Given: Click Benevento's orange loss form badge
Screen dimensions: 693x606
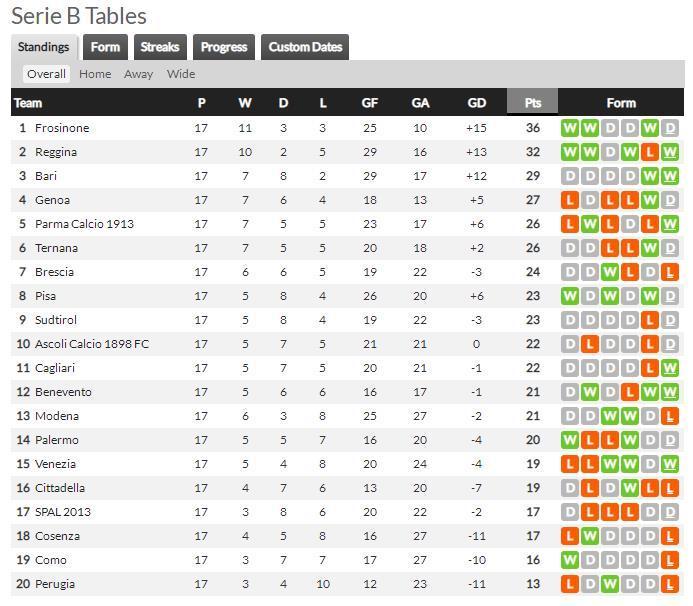Looking at the screenshot, I should (x=630, y=392).
